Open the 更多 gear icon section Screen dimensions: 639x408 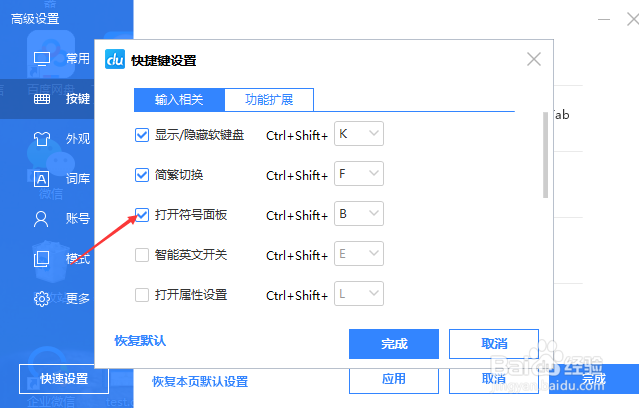[x=42, y=299]
